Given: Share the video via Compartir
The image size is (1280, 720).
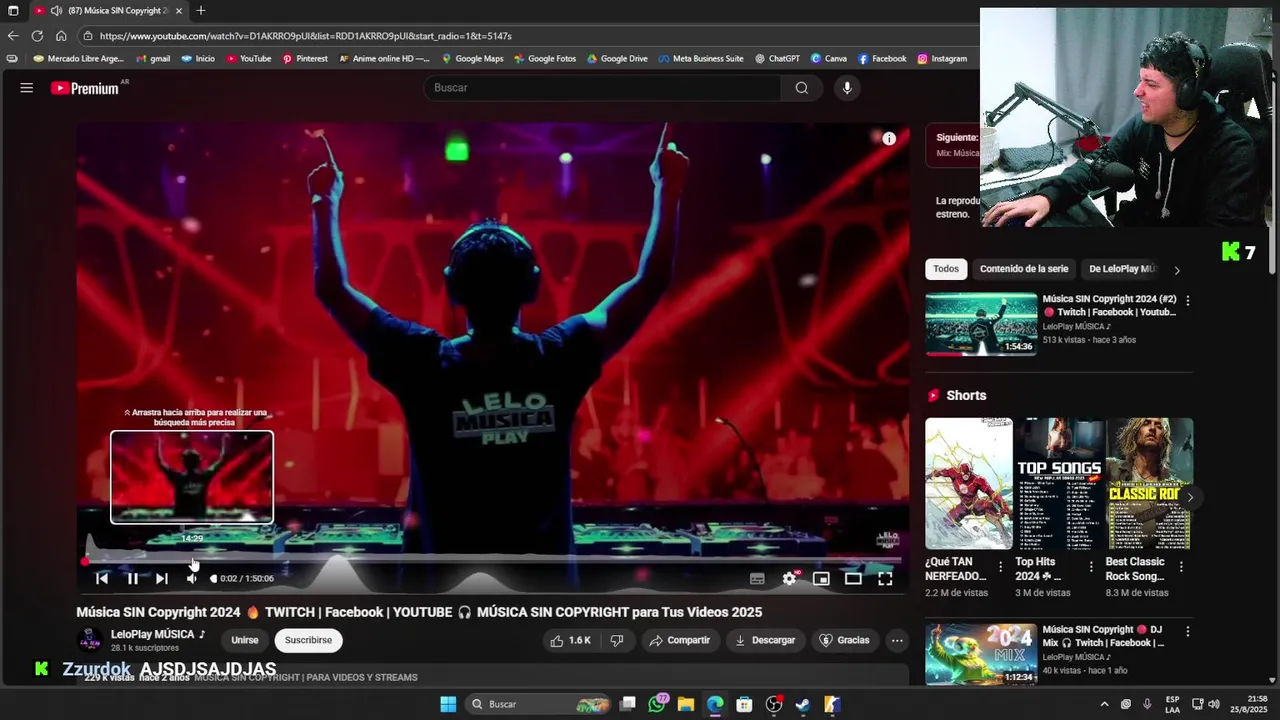Looking at the screenshot, I should point(679,640).
